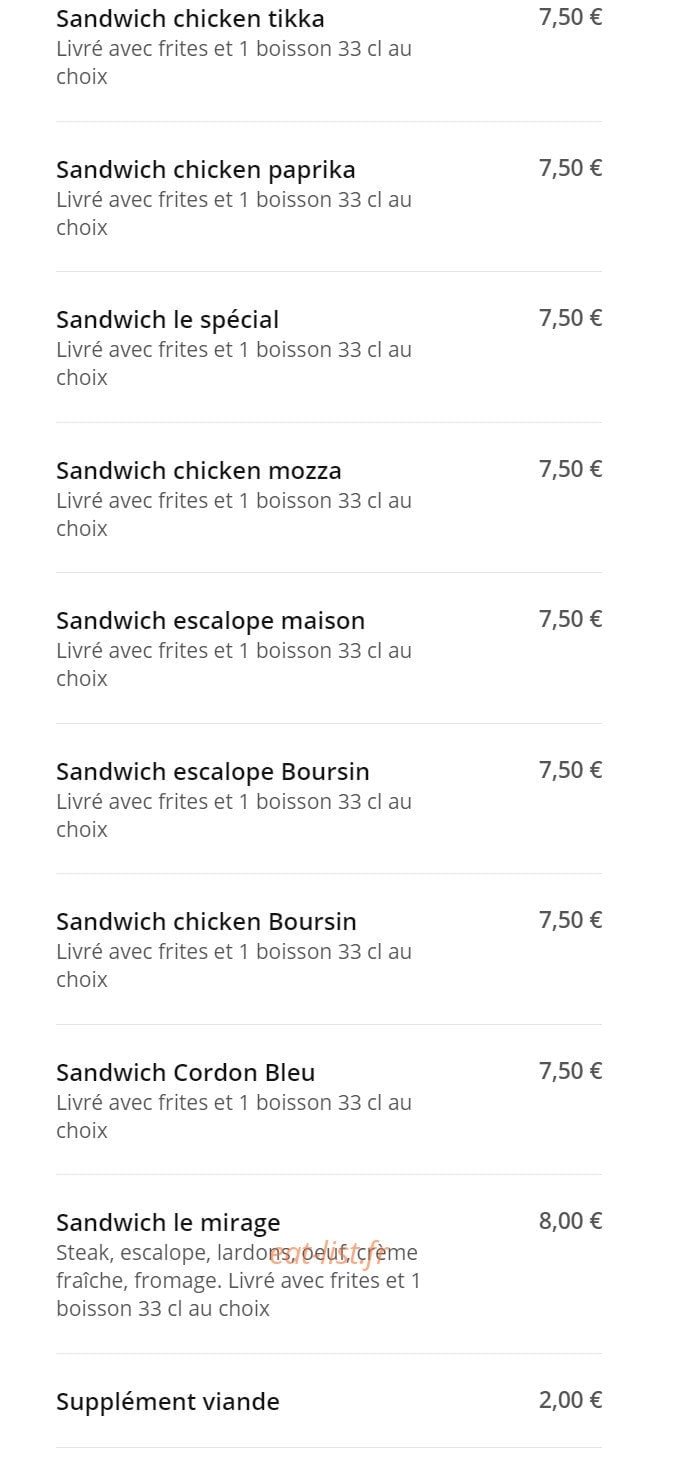Click escalope maison's 7,50 € price
Image resolution: width=679 pixels, height=1462 pixels.
click(x=570, y=619)
